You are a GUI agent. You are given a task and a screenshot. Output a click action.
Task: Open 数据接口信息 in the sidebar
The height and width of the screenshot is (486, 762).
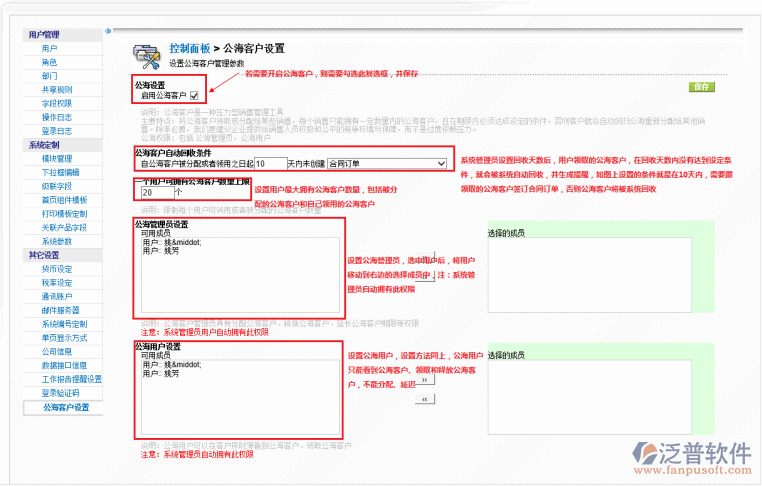pos(65,365)
